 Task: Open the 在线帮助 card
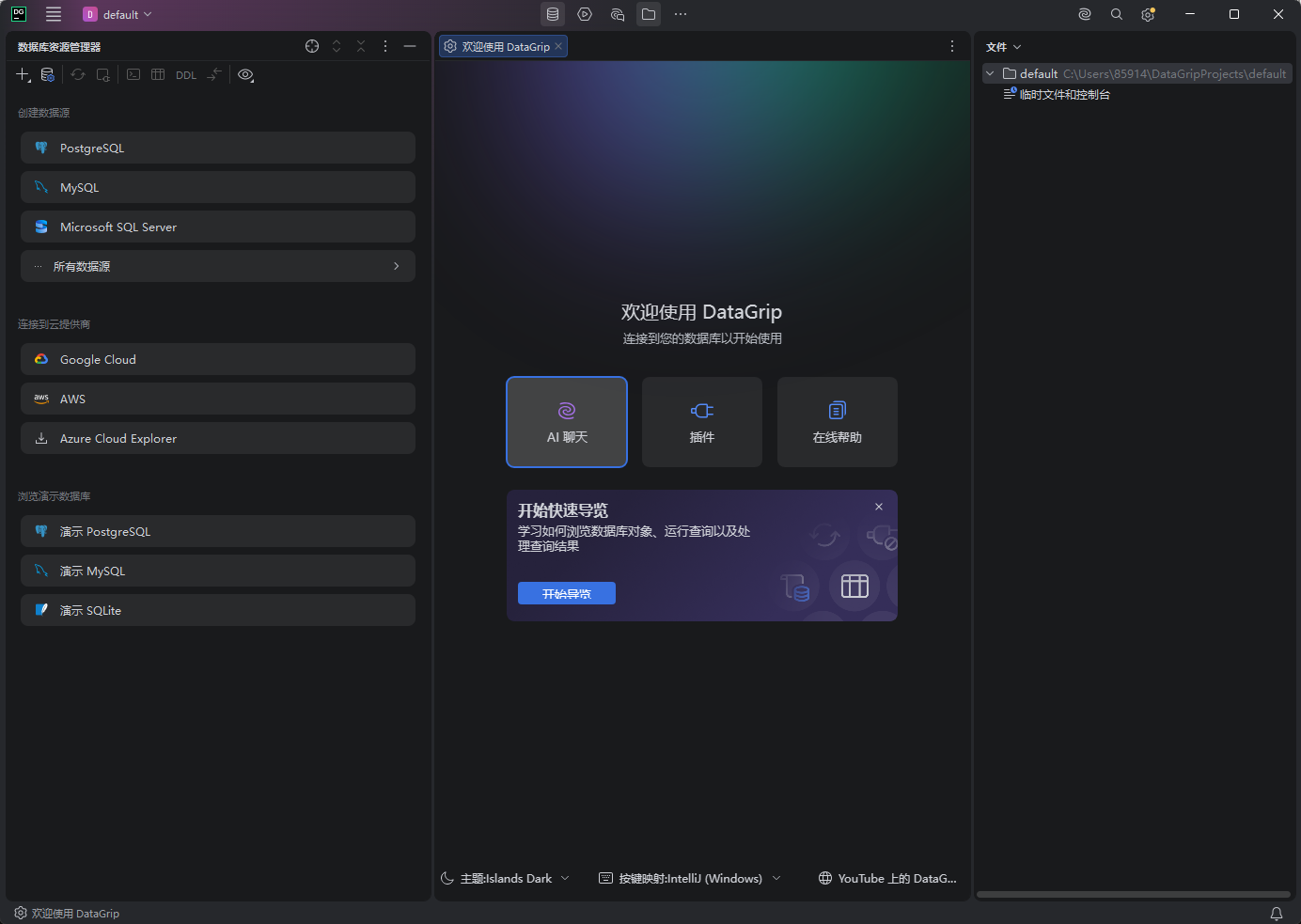838,422
